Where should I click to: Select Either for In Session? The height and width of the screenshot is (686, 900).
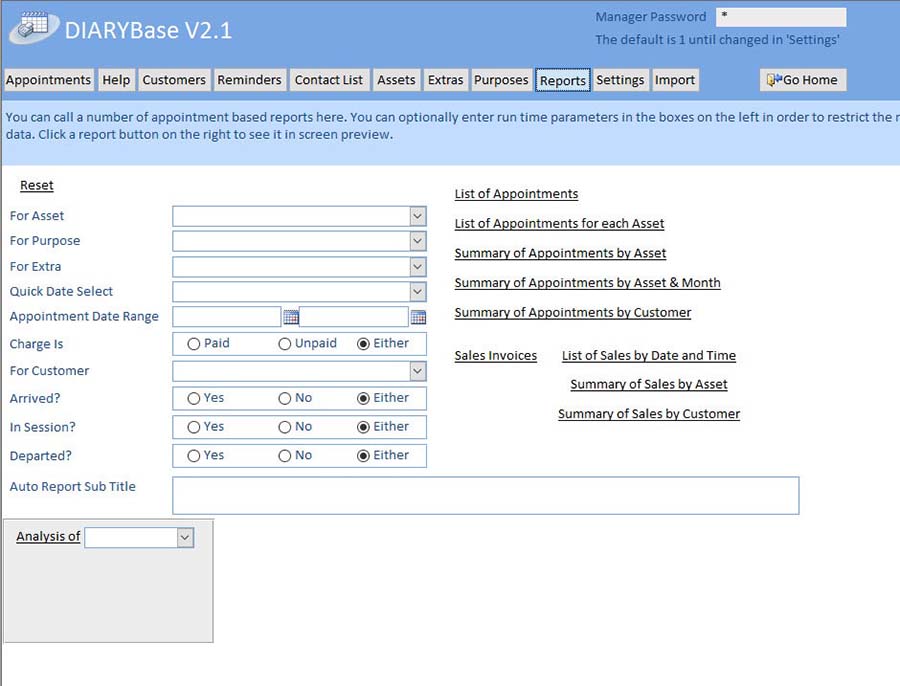[363, 427]
